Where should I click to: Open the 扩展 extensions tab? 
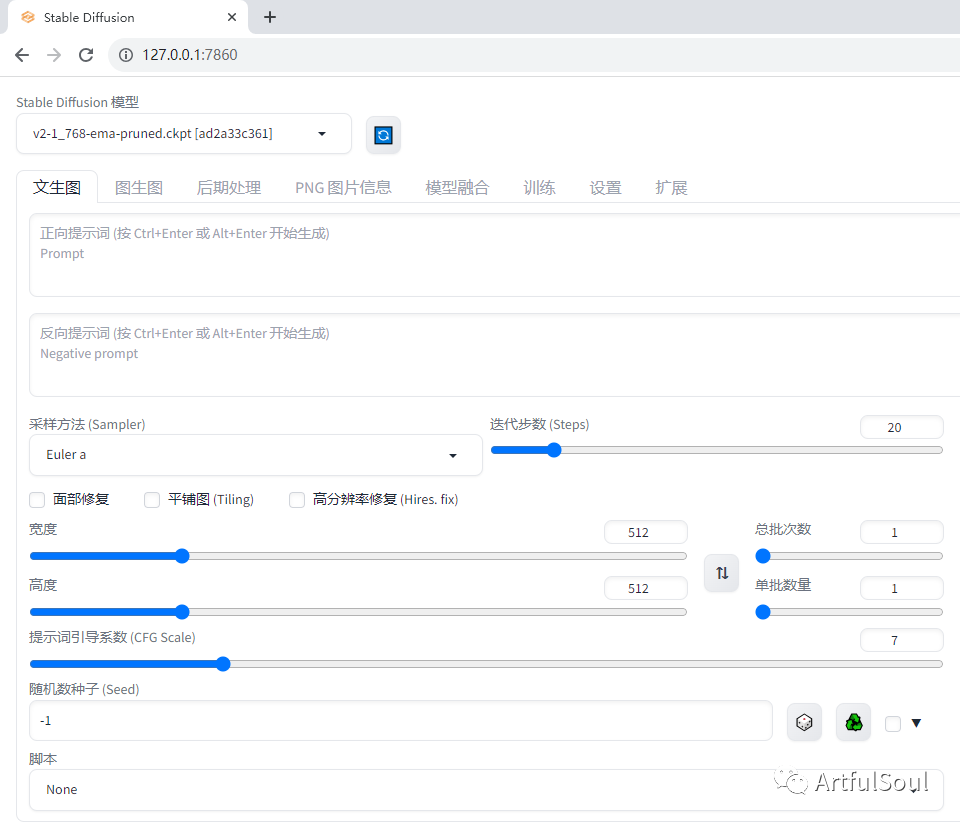click(x=671, y=187)
